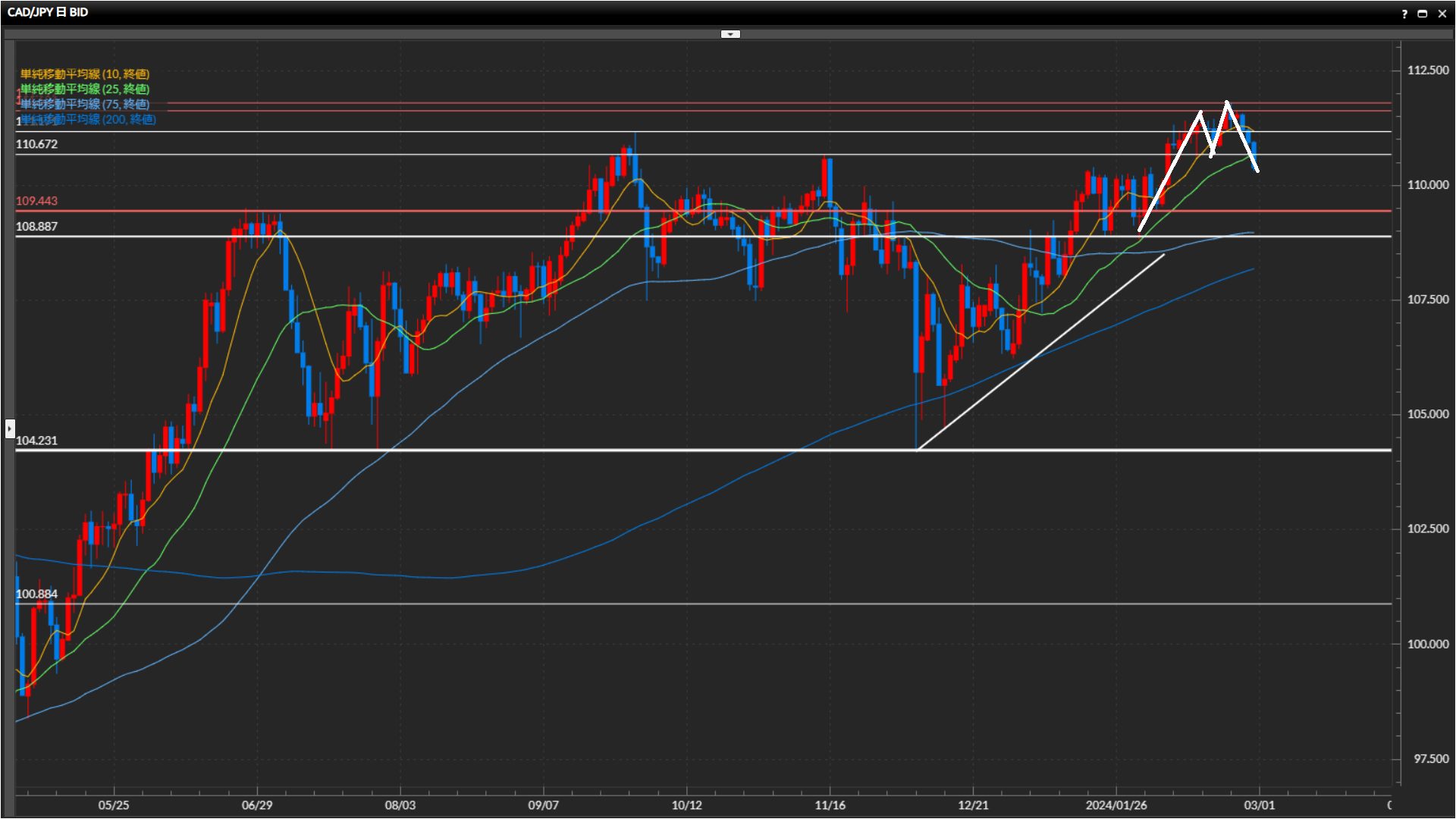Click the 03/01 date axis label
1456x819 pixels.
(x=1260, y=805)
